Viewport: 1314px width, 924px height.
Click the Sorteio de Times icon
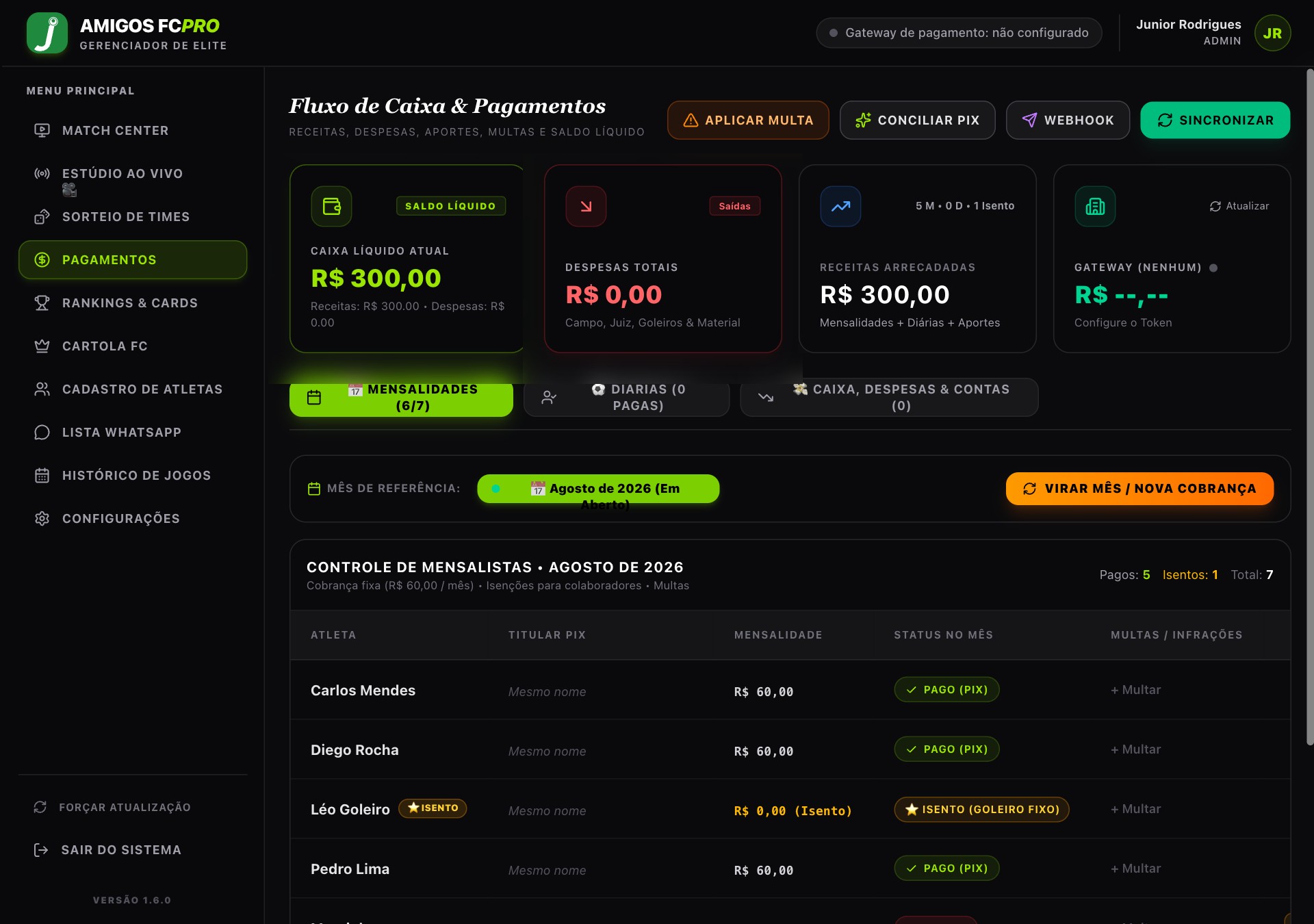(x=42, y=216)
